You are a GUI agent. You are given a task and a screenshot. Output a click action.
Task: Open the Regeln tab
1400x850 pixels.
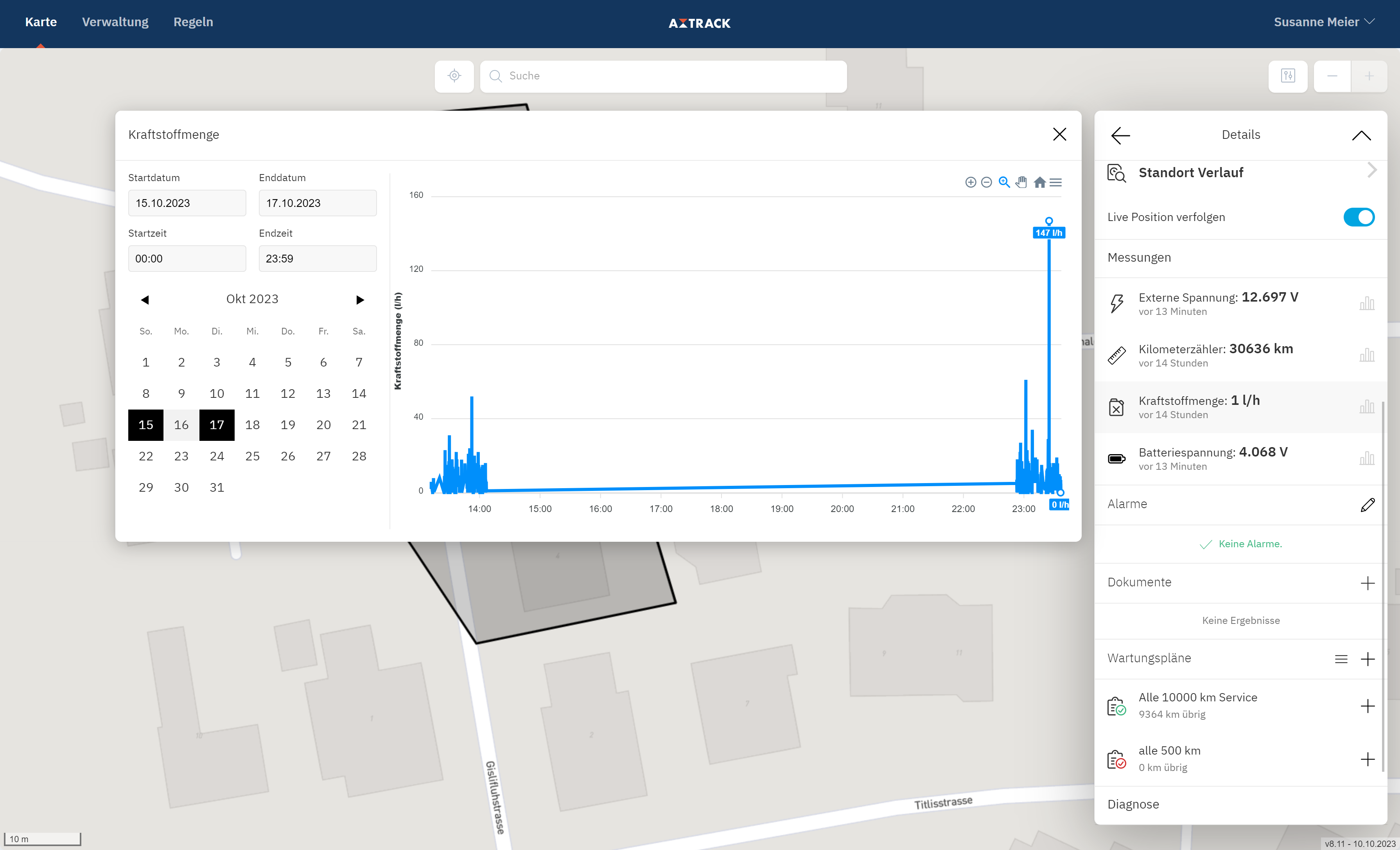coord(193,22)
